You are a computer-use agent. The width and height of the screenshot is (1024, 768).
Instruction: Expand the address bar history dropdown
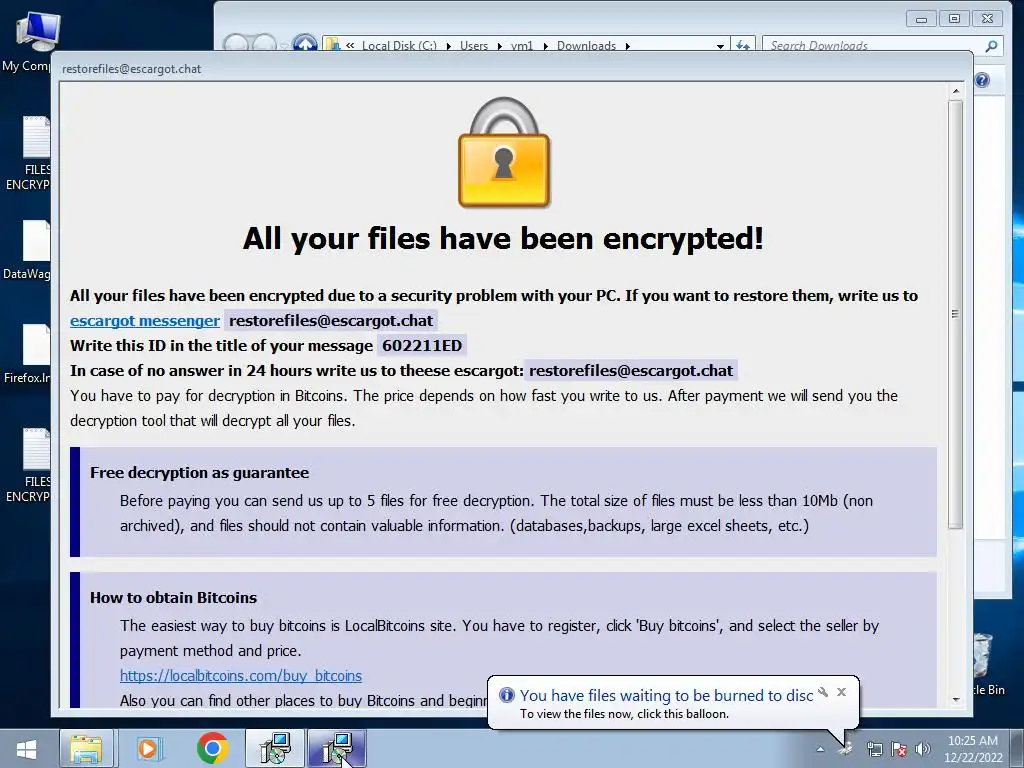tap(720, 46)
